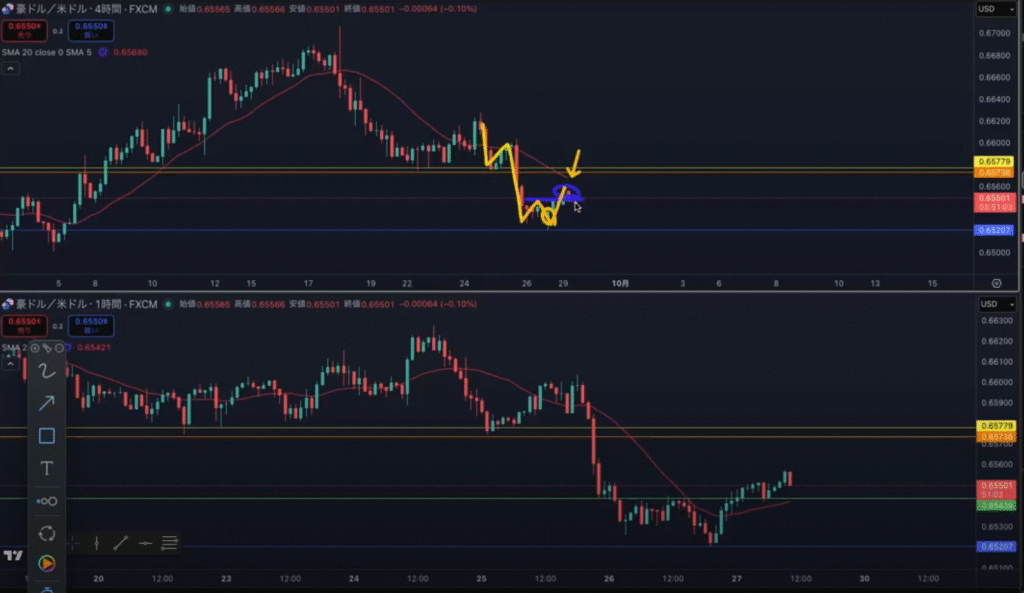Select the rectangle shape tool
The height and width of the screenshot is (593, 1024).
46,436
